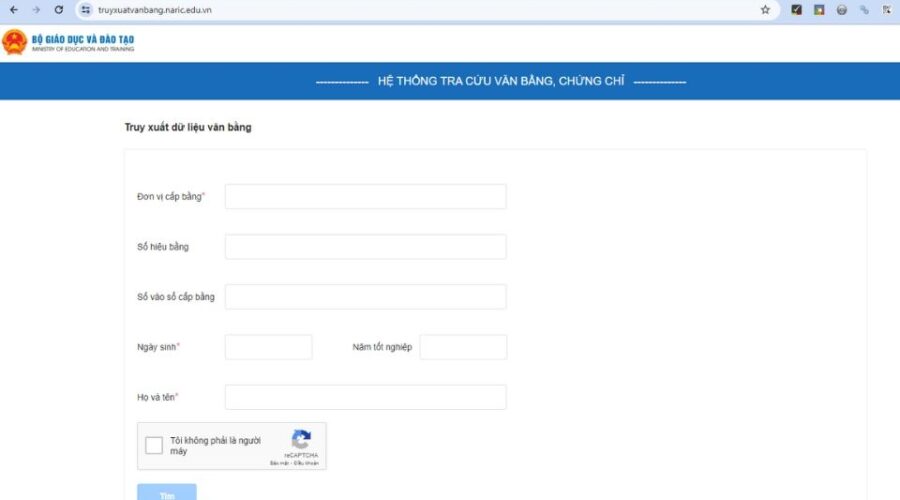
Task: Focus the Năm tốt nghiệp field
Action: (463, 347)
